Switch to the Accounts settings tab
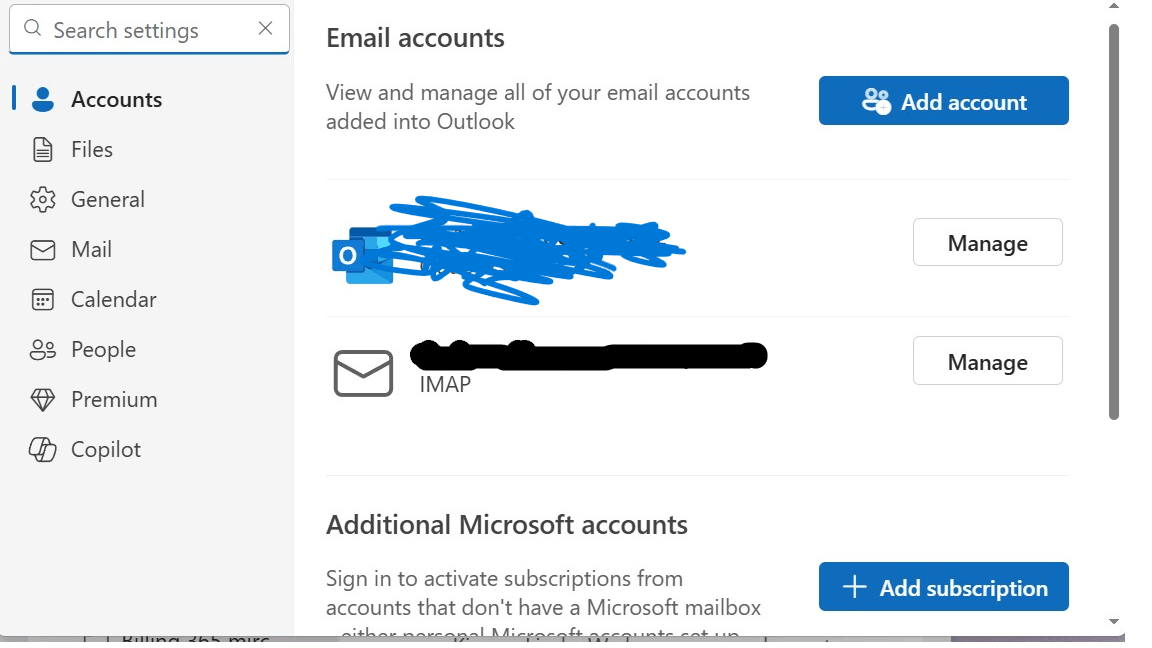Image resolution: width=1152 pixels, height=648 pixels. 116,99
